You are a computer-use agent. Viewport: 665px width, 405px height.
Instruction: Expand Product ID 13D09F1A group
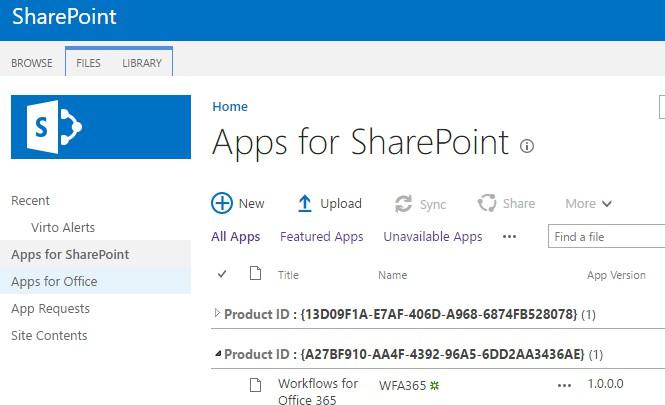217,313
